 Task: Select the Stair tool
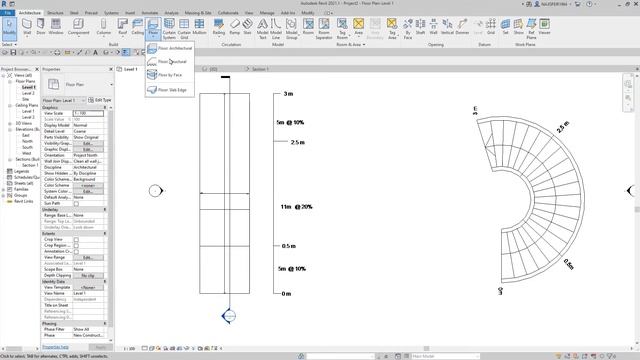coord(247,27)
